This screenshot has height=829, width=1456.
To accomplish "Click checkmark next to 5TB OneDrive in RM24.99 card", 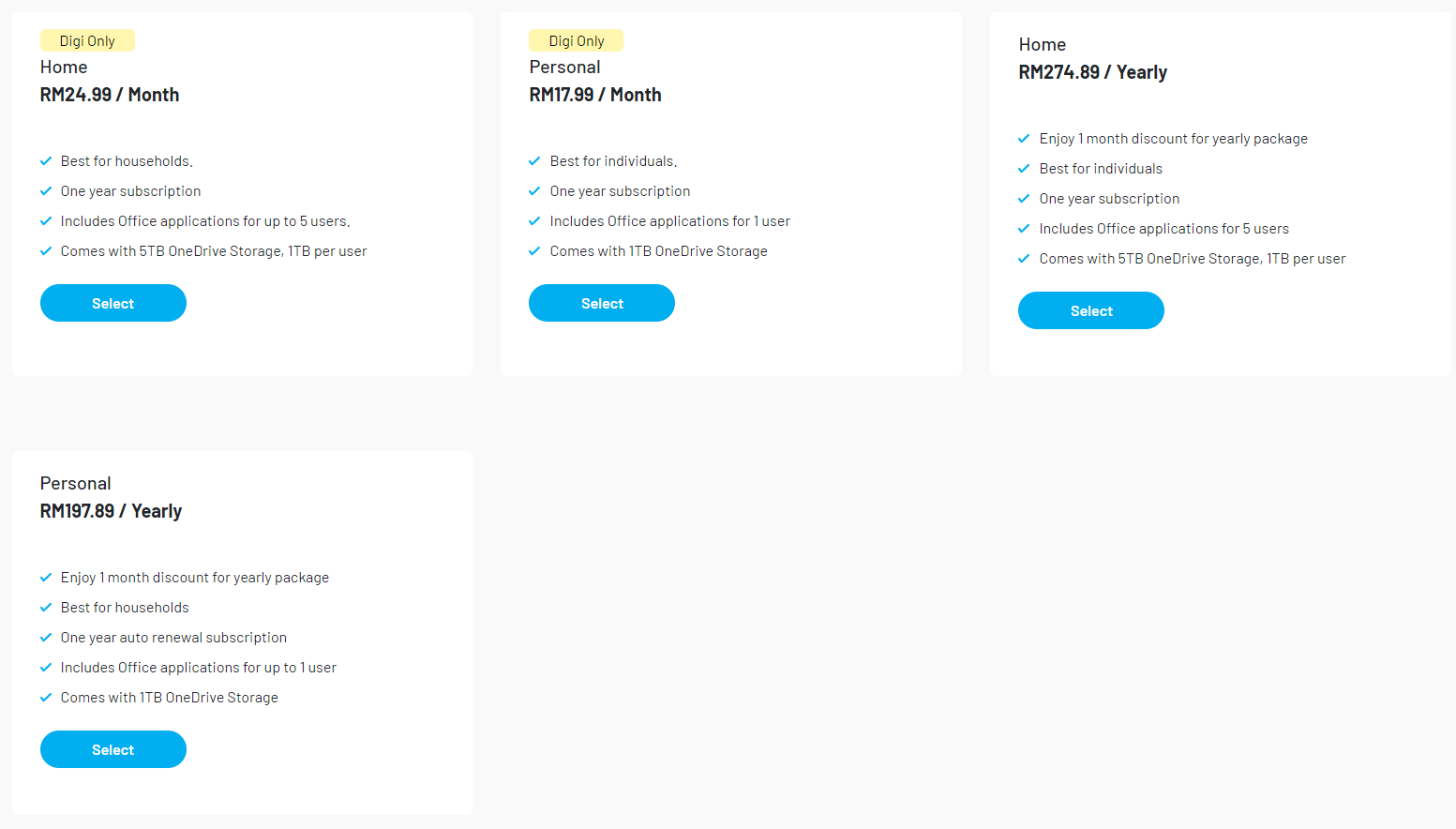I will tap(46, 251).
